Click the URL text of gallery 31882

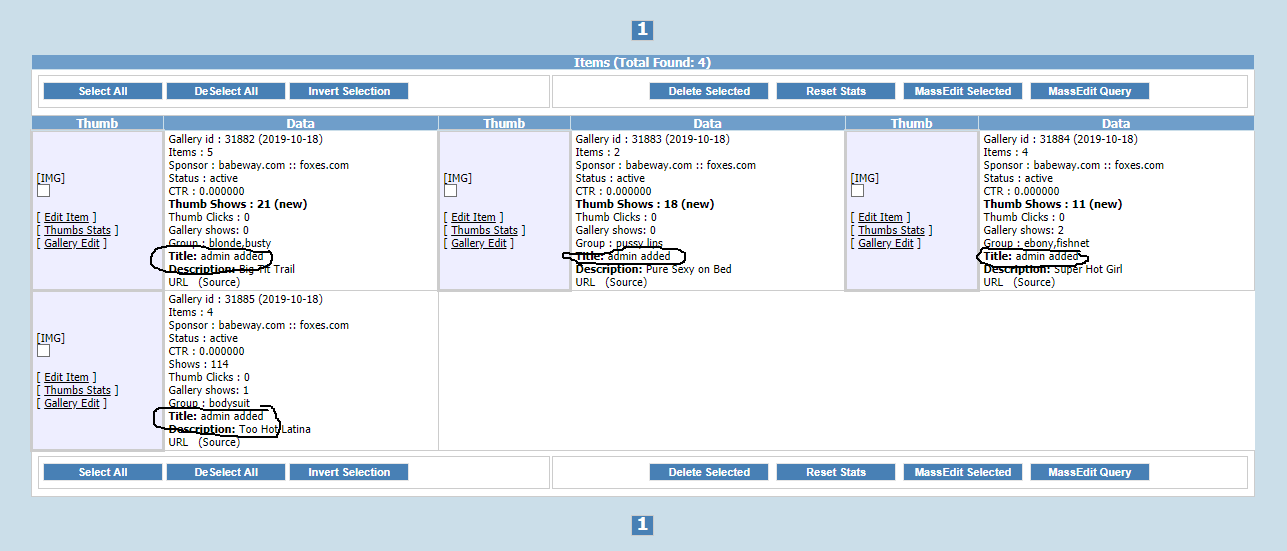pyautogui.click(x=178, y=282)
